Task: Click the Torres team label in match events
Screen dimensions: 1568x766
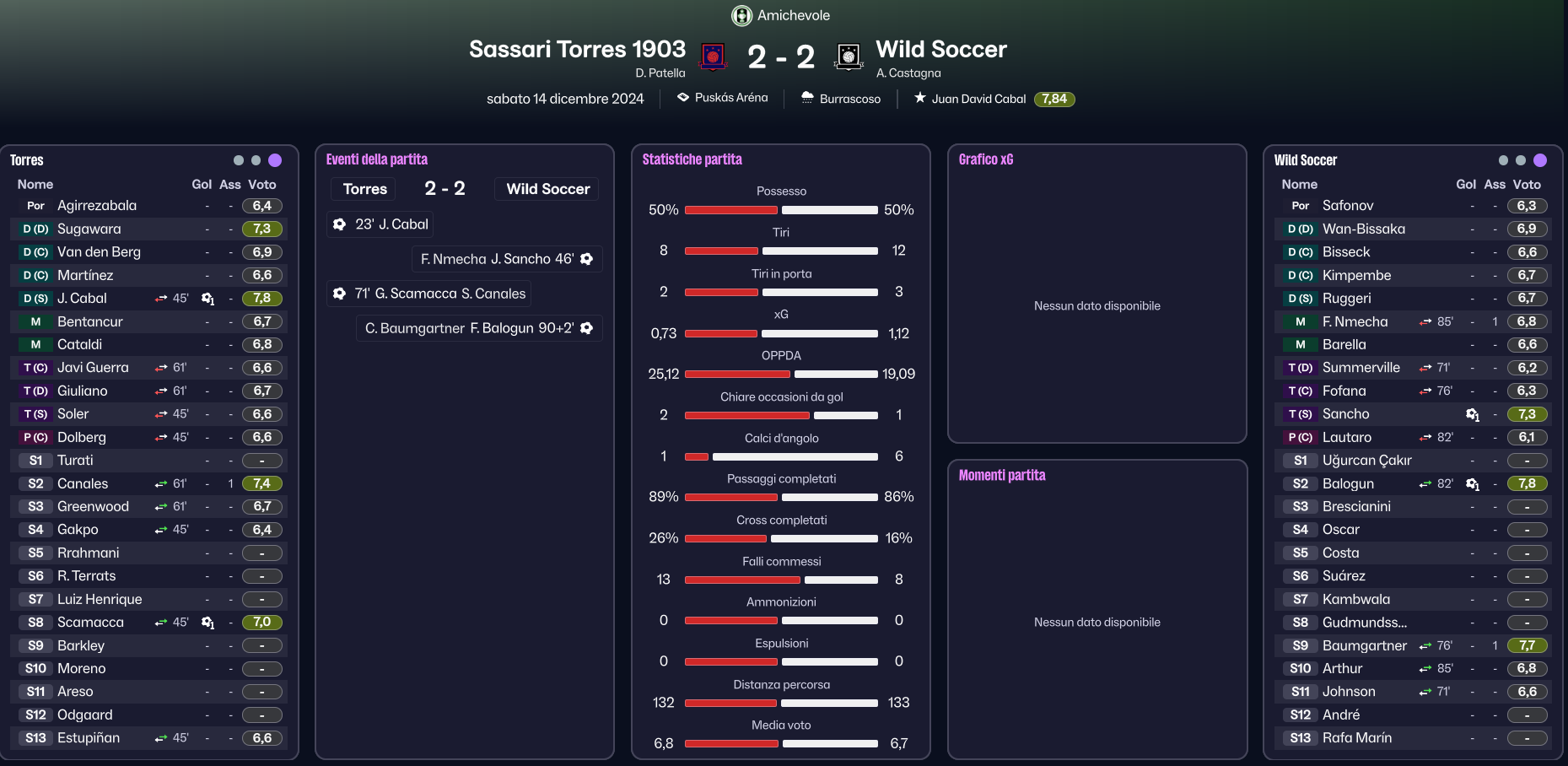Action: (365, 189)
